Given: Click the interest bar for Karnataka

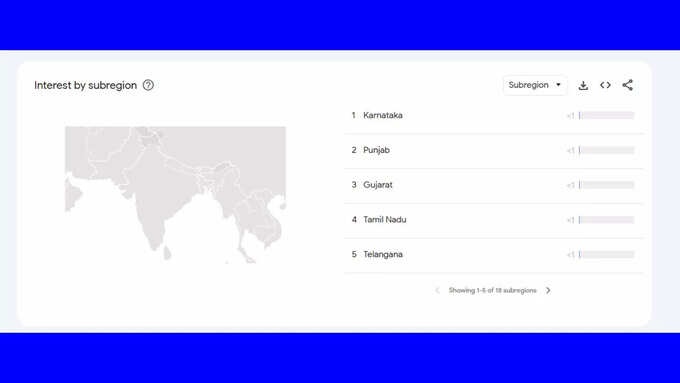Looking at the screenshot, I should coord(607,115).
